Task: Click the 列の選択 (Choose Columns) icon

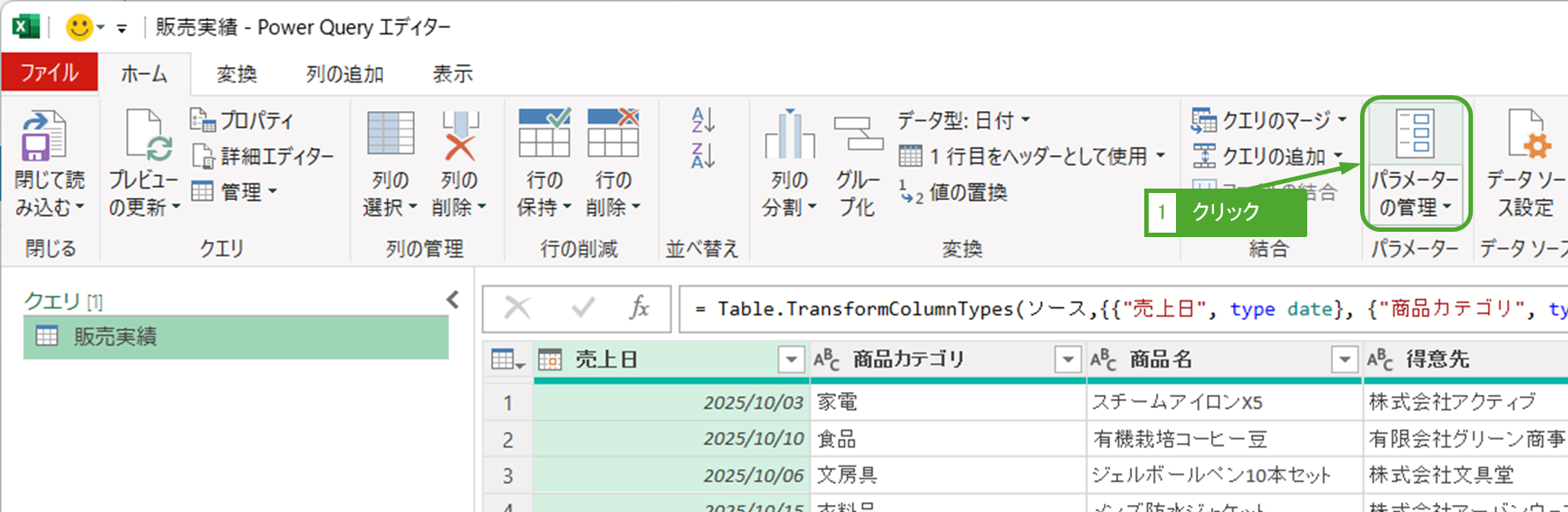Action: (x=390, y=135)
